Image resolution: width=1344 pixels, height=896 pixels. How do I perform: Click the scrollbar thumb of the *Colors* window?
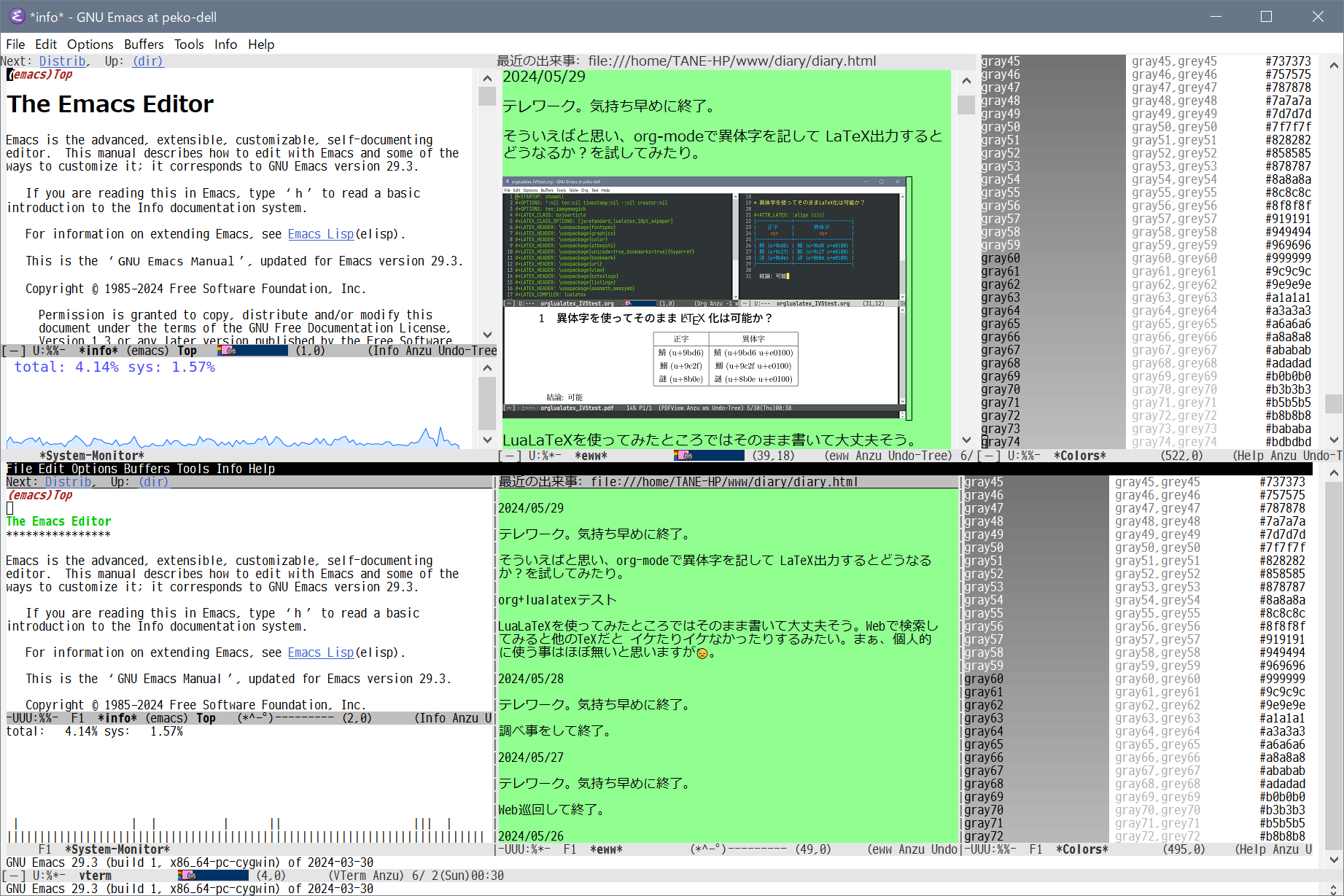tap(1334, 403)
